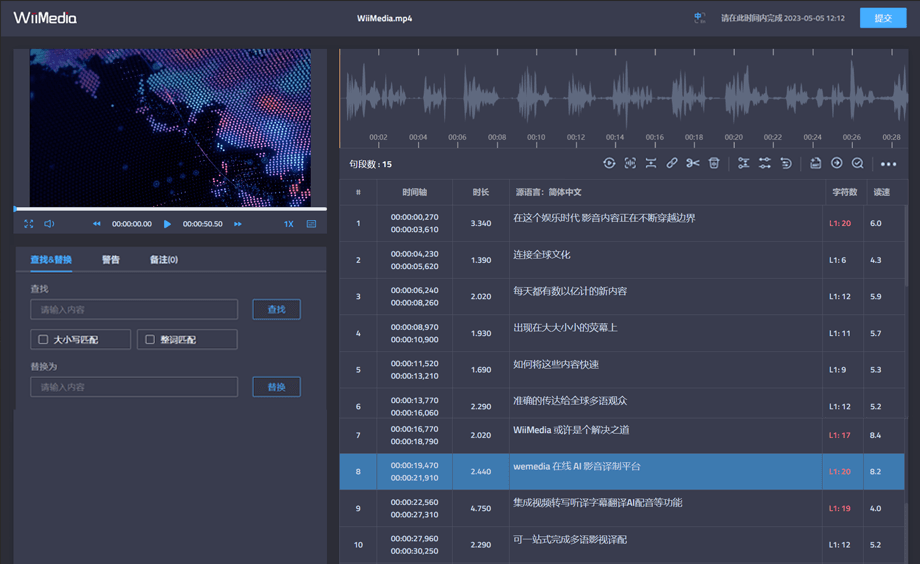
Task: Click duration 4.750 in row 9
Action: [481, 508]
